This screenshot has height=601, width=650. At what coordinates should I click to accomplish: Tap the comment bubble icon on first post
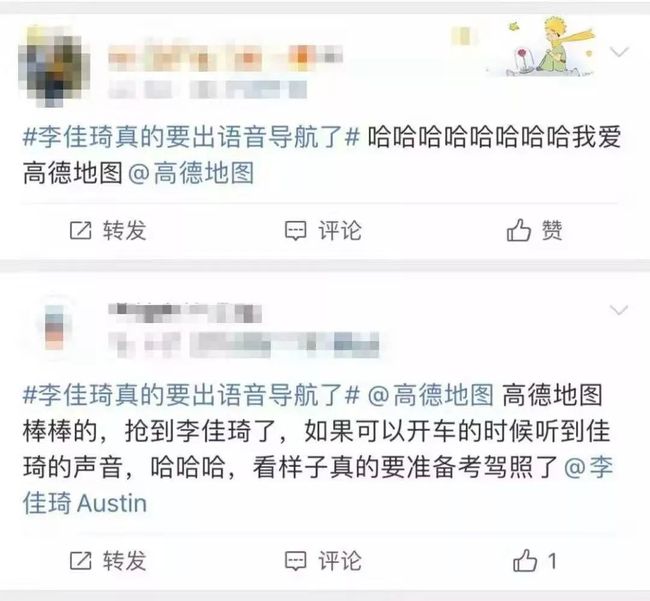[296, 231]
